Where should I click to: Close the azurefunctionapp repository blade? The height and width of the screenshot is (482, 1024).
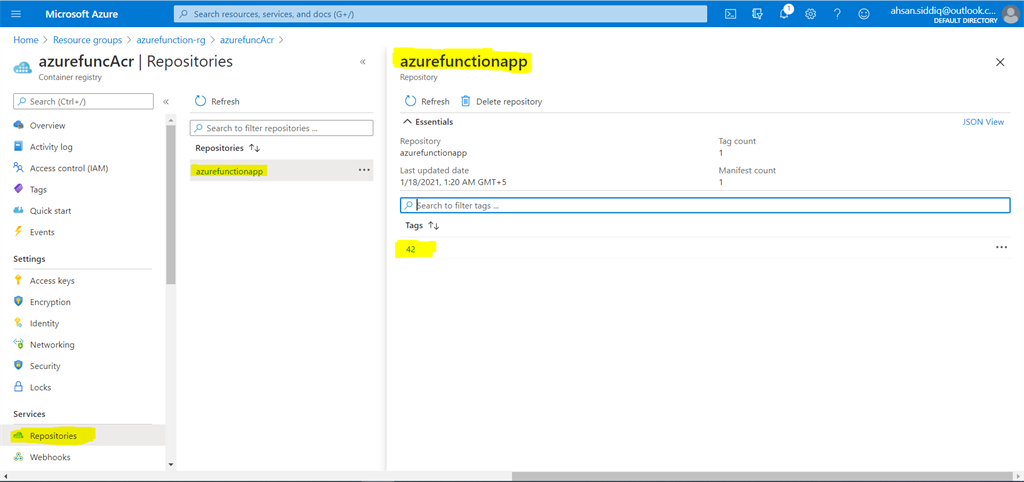click(1000, 62)
